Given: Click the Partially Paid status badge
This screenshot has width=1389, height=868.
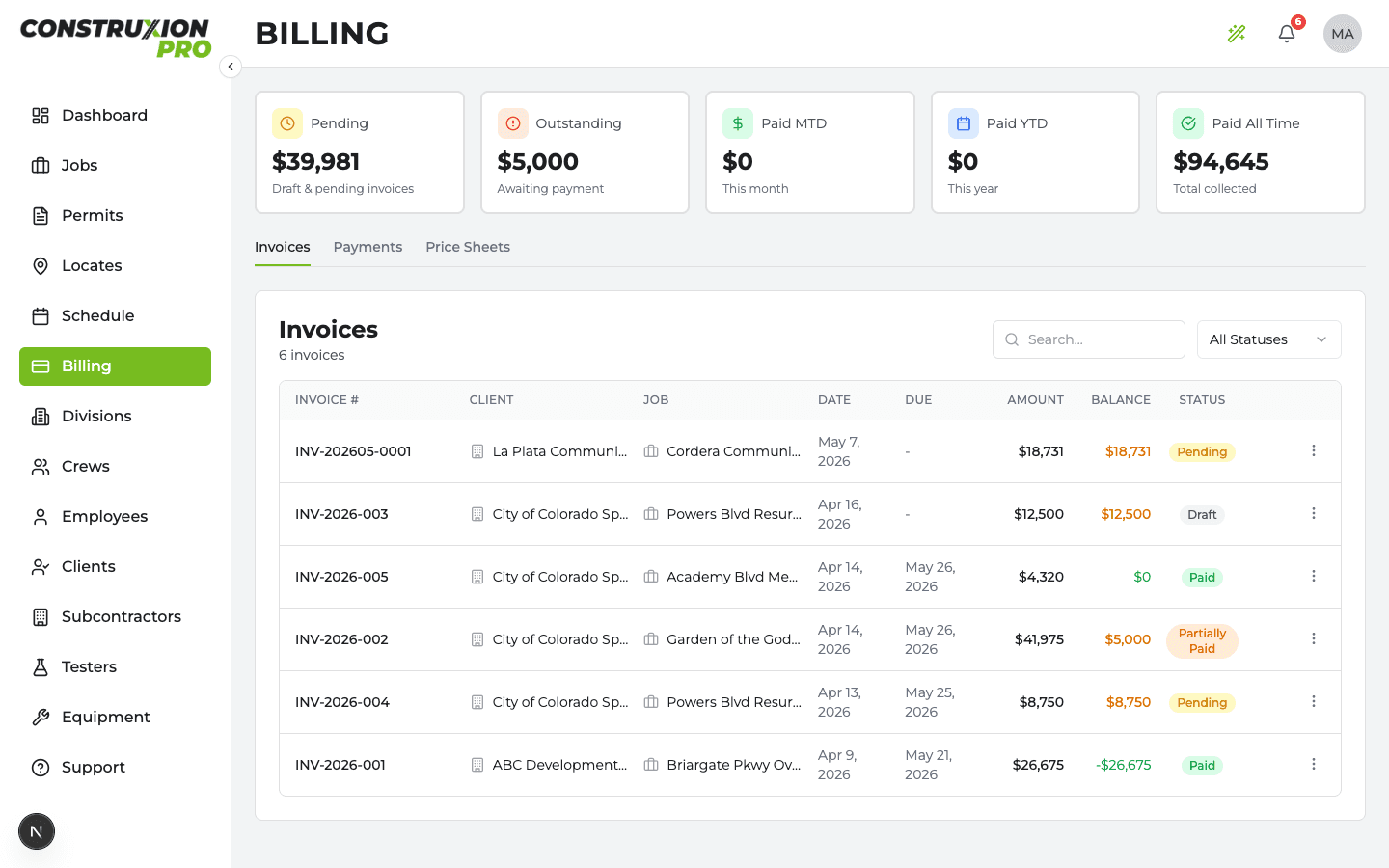Looking at the screenshot, I should tap(1202, 640).
